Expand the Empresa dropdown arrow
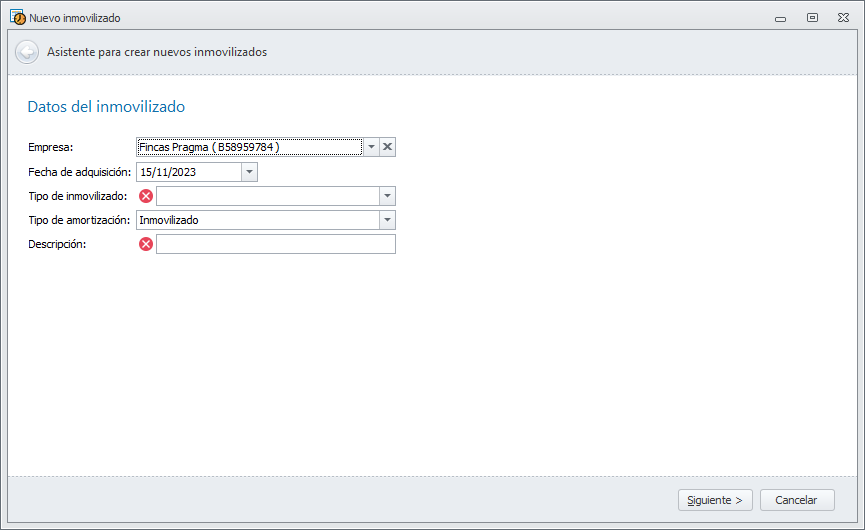The height and width of the screenshot is (530, 865). click(371, 147)
